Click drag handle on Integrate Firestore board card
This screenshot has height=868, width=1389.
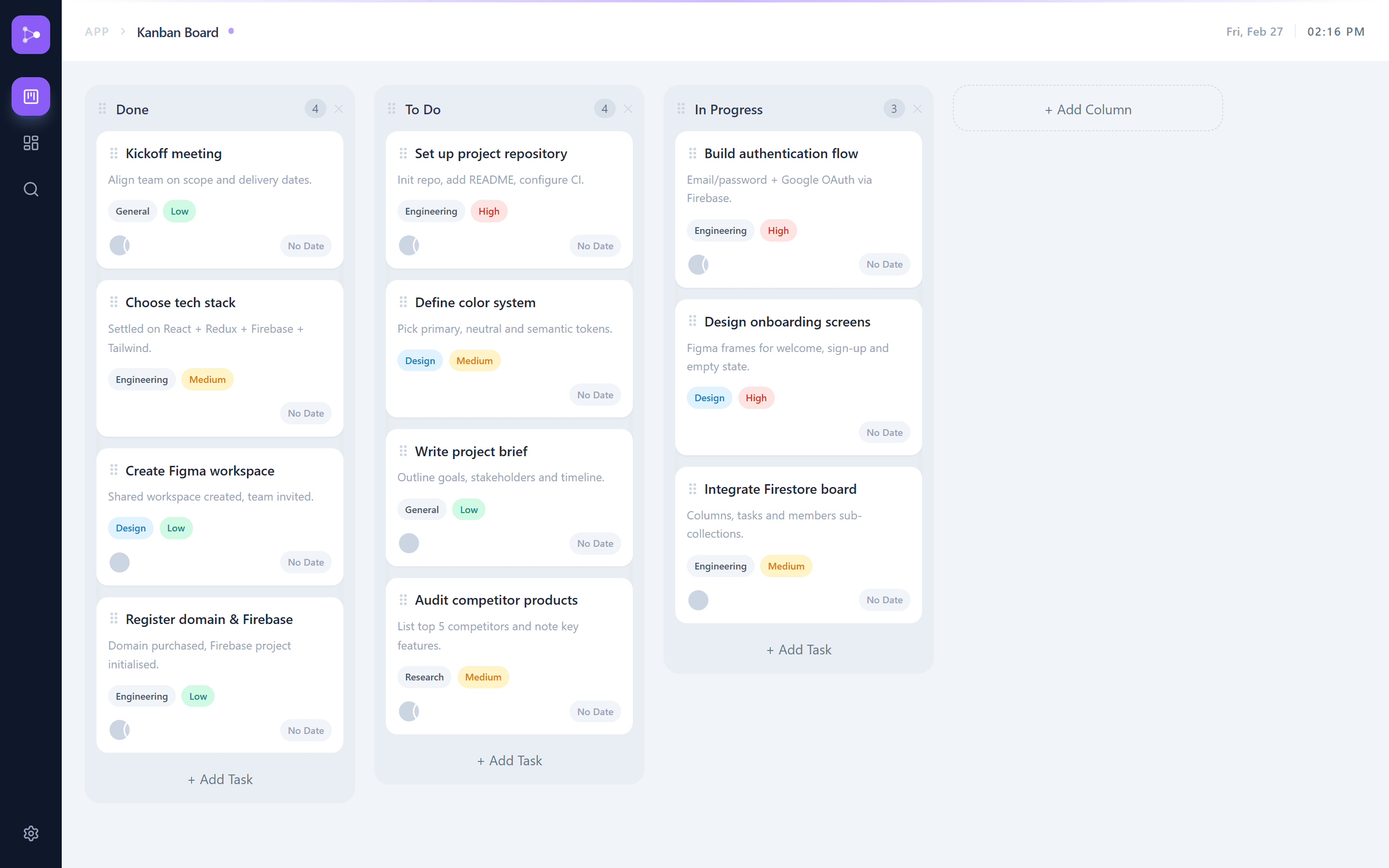(692, 489)
